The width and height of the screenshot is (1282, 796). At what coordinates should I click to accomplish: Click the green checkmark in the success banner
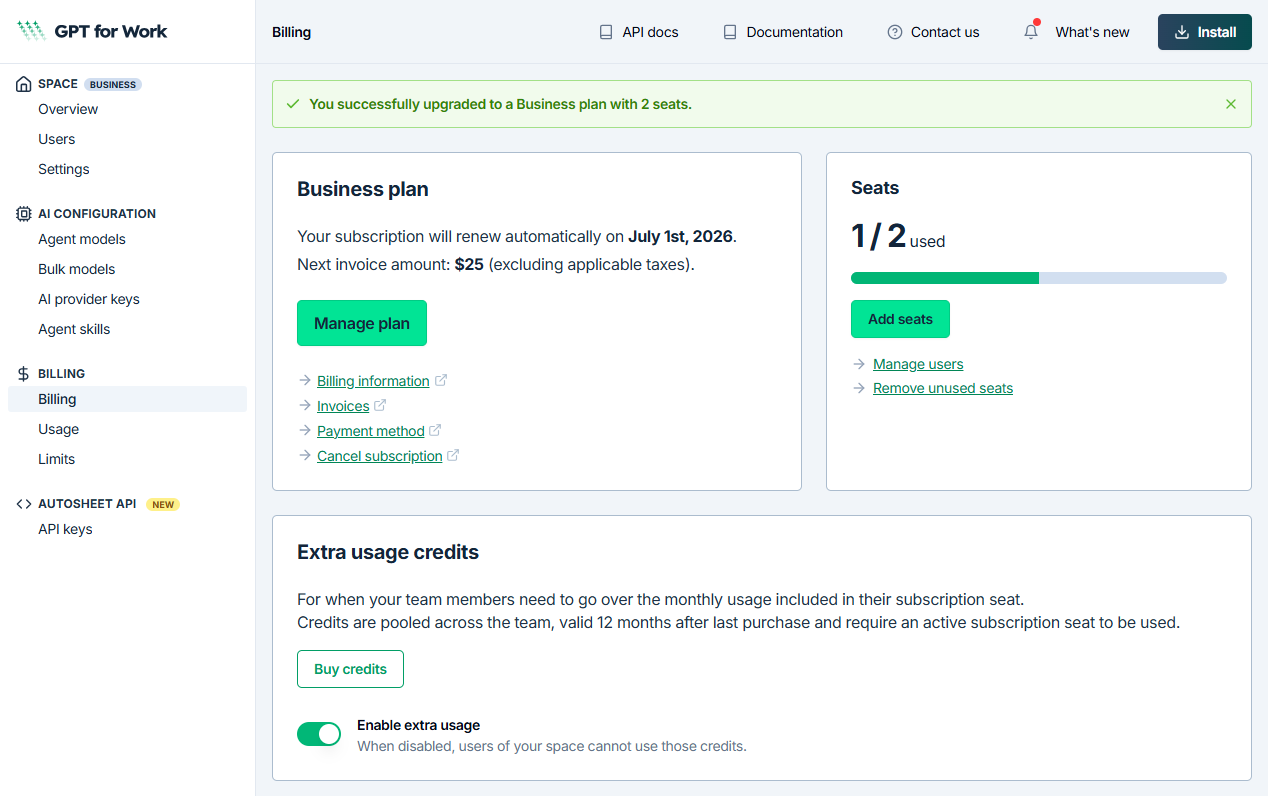coord(293,104)
